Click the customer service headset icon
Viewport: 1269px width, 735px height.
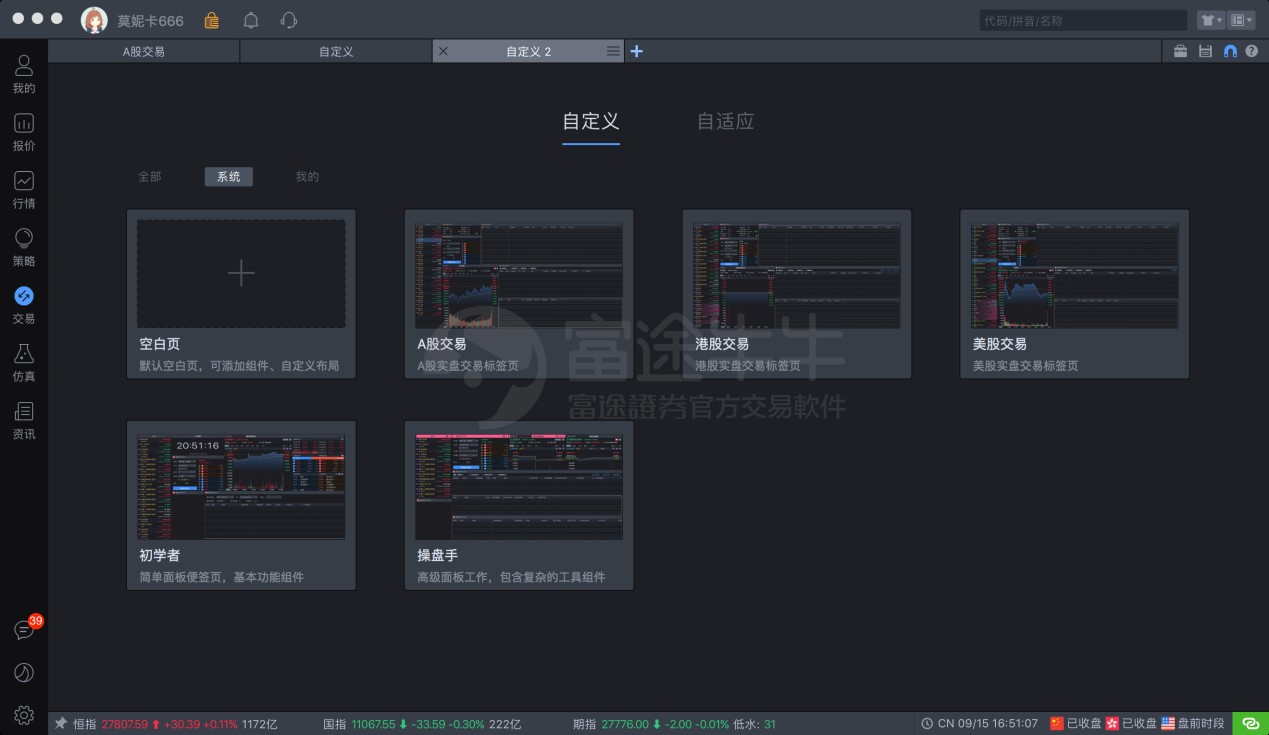coord(289,20)
